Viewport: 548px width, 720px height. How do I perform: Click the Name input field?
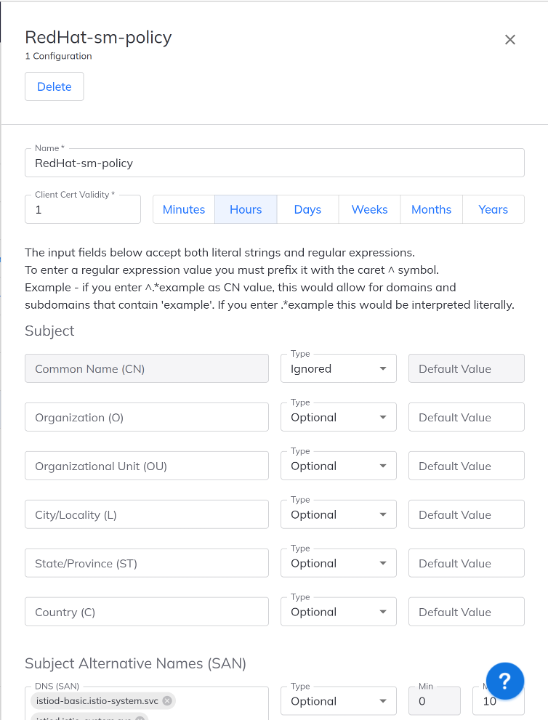(x=275, y=163)
